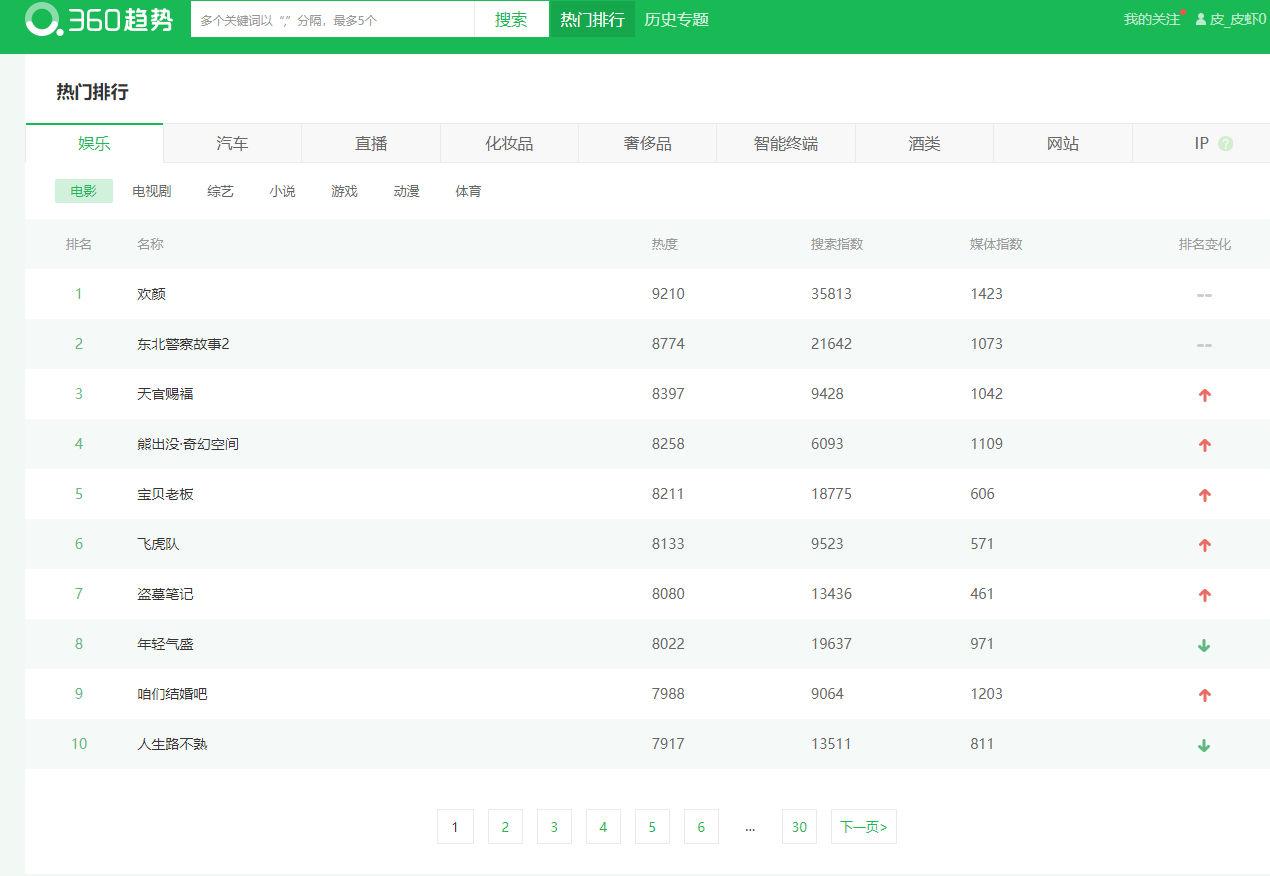Switch to the 汽车 category tab
Image resolution: width=1270 pixels, height=876 pixels.
(232, 144)
